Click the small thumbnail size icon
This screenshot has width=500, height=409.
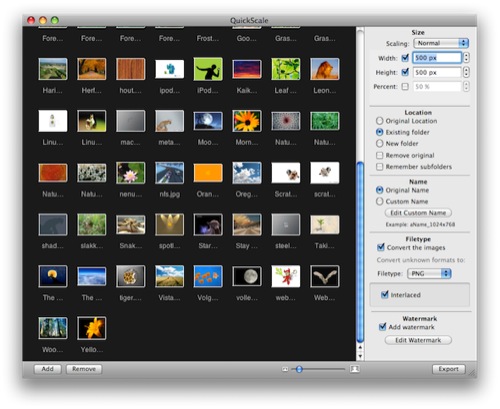click(285, 369)
